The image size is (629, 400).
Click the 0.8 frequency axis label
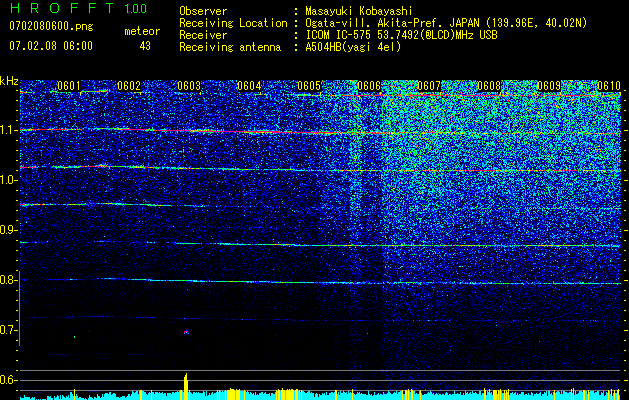(x=9, y=280)
